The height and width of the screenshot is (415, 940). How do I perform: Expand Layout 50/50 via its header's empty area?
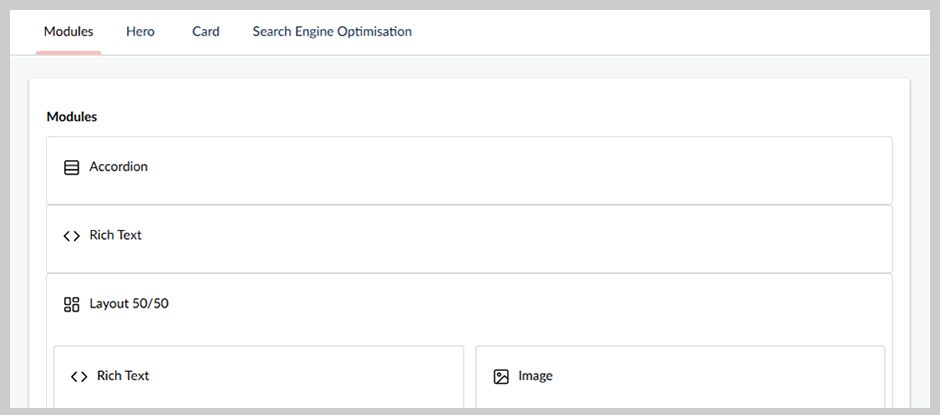(600, 304)
